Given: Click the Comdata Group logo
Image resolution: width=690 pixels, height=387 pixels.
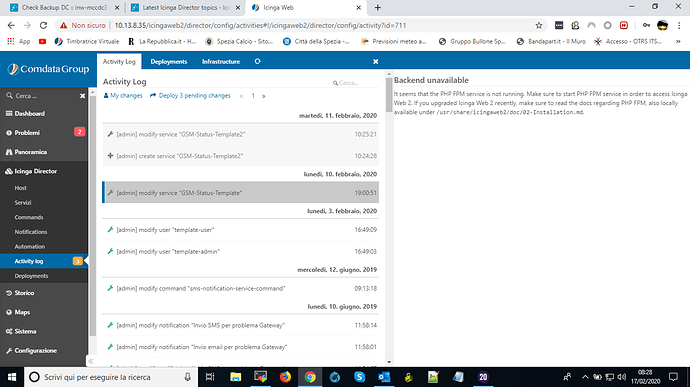Looking at the screenshot, I should point(48,69).
